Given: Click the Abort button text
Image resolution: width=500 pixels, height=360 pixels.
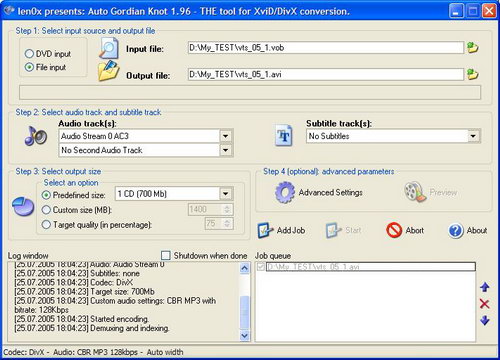Looking at the screenshot, I should tap(415, 230).
